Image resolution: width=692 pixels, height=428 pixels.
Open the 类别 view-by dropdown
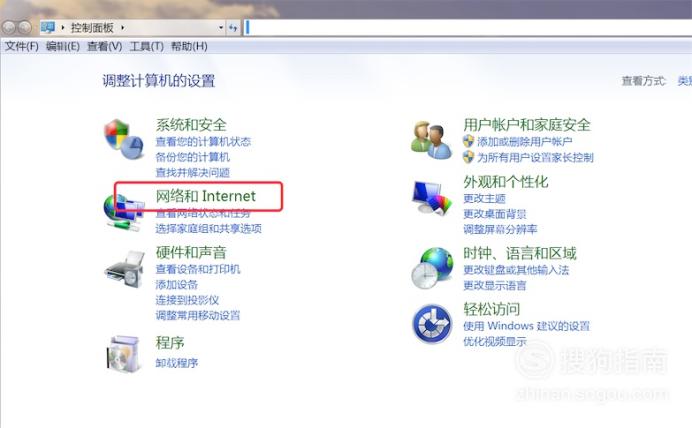pyautogui.click(x=684, y=81)
